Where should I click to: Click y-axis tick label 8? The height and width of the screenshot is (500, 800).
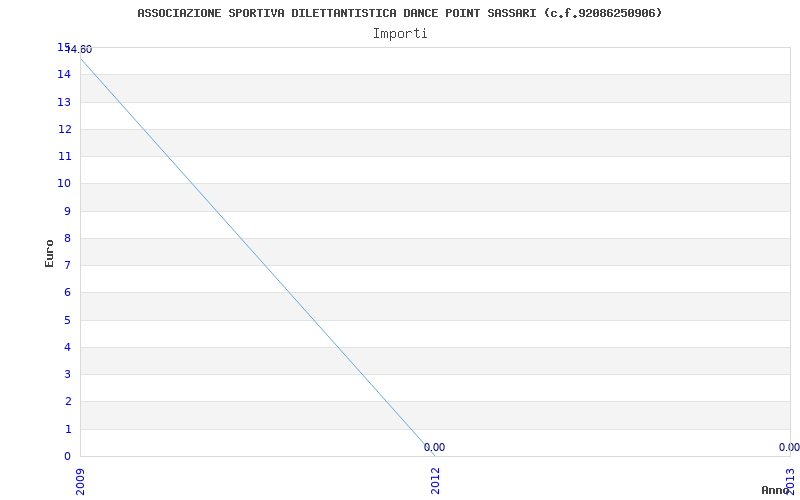coord(67,238)
